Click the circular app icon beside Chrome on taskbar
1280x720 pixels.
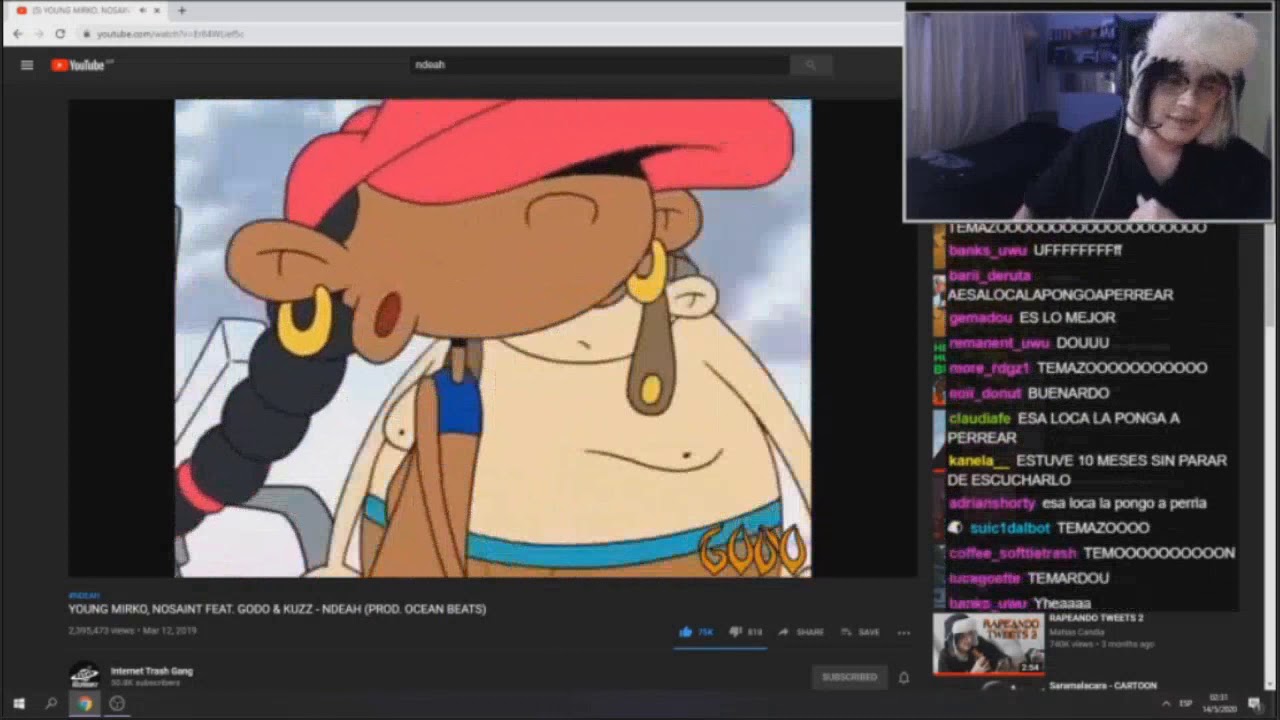[x=117, y=704]
